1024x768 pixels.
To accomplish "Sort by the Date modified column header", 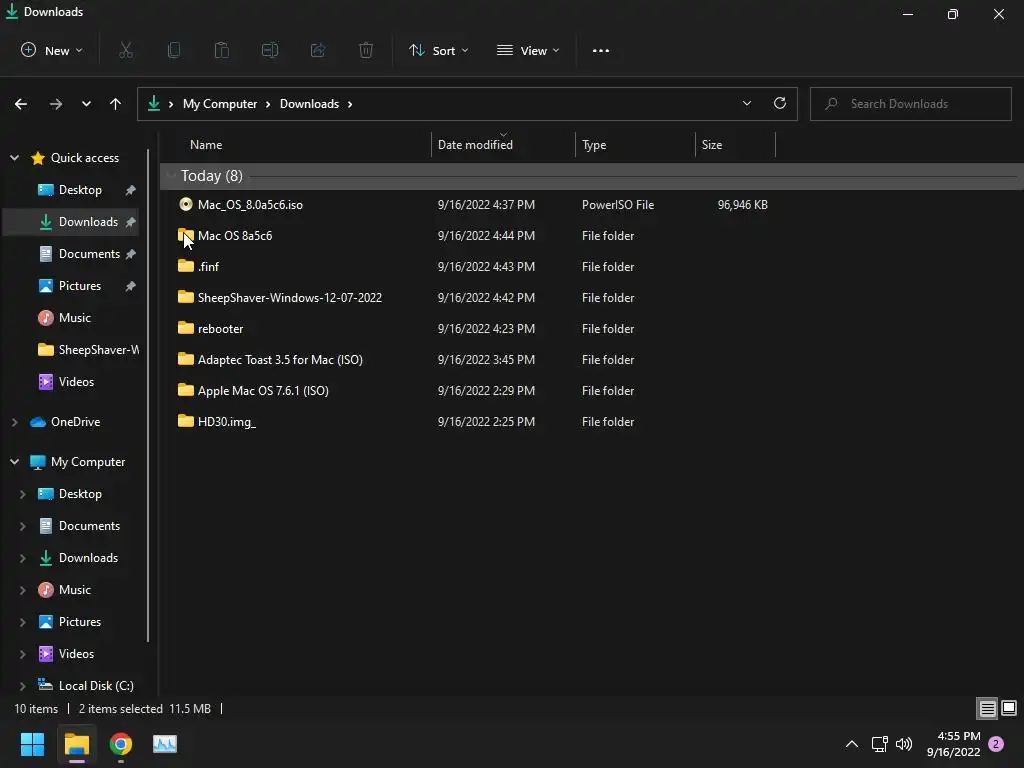I will [x=475, y=145].
